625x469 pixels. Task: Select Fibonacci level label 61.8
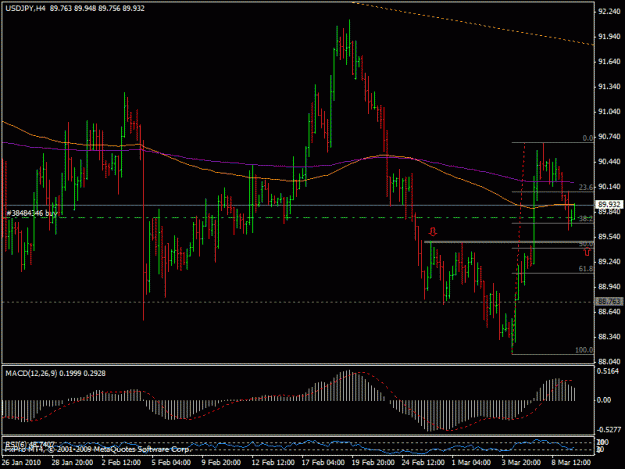coord(586,269)
